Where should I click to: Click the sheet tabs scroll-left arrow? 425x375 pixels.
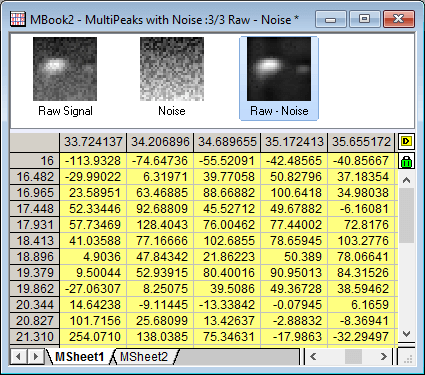point(19,357)
